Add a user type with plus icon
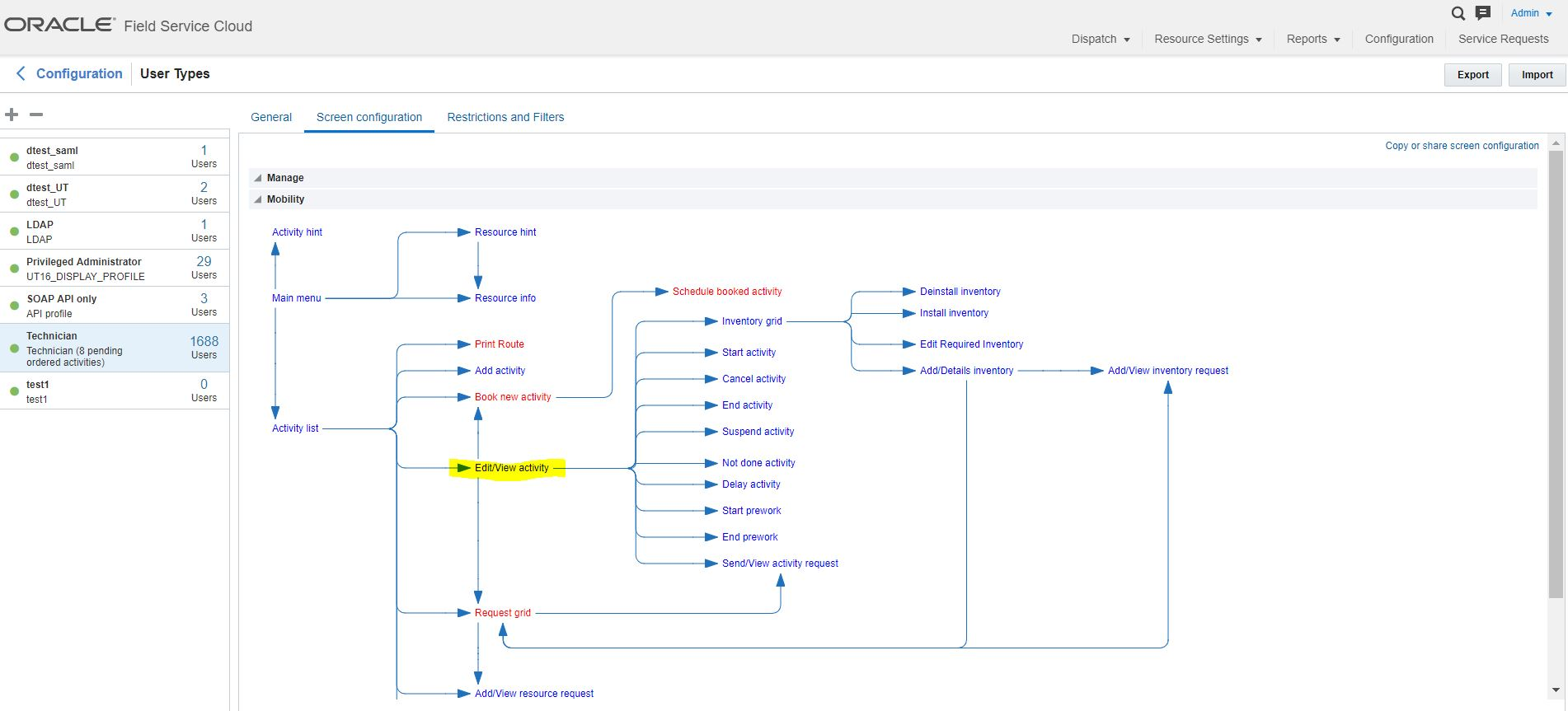This screenshot has height=711, width=1568. coord(12,115)
